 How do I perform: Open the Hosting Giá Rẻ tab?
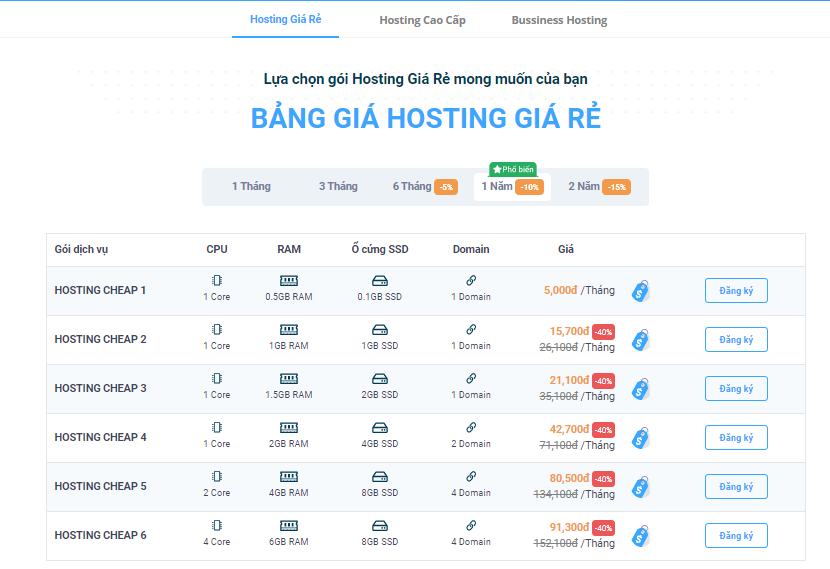tap(285, 20)
